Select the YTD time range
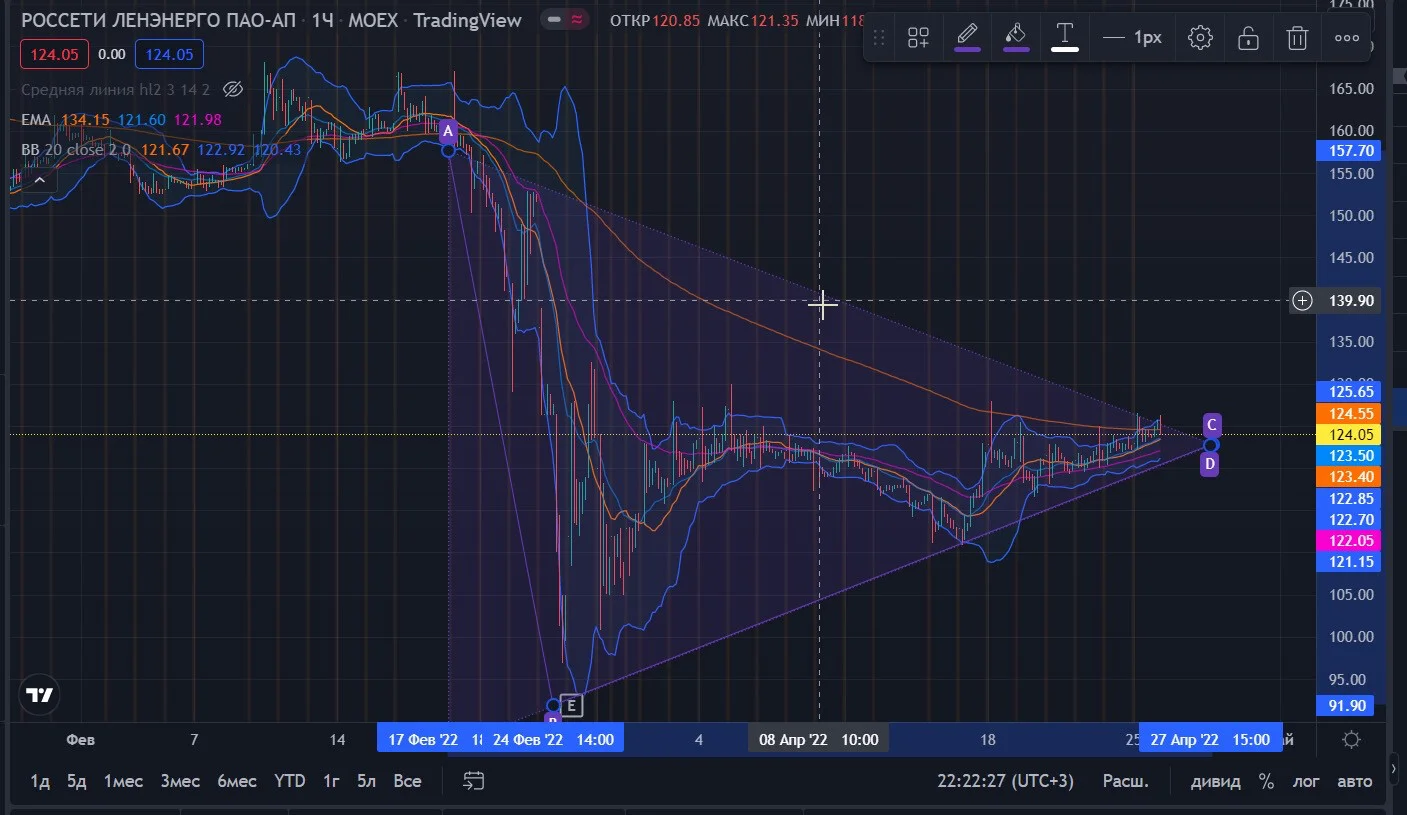Viewport: 1407px width, 815px height. point(290,781)
